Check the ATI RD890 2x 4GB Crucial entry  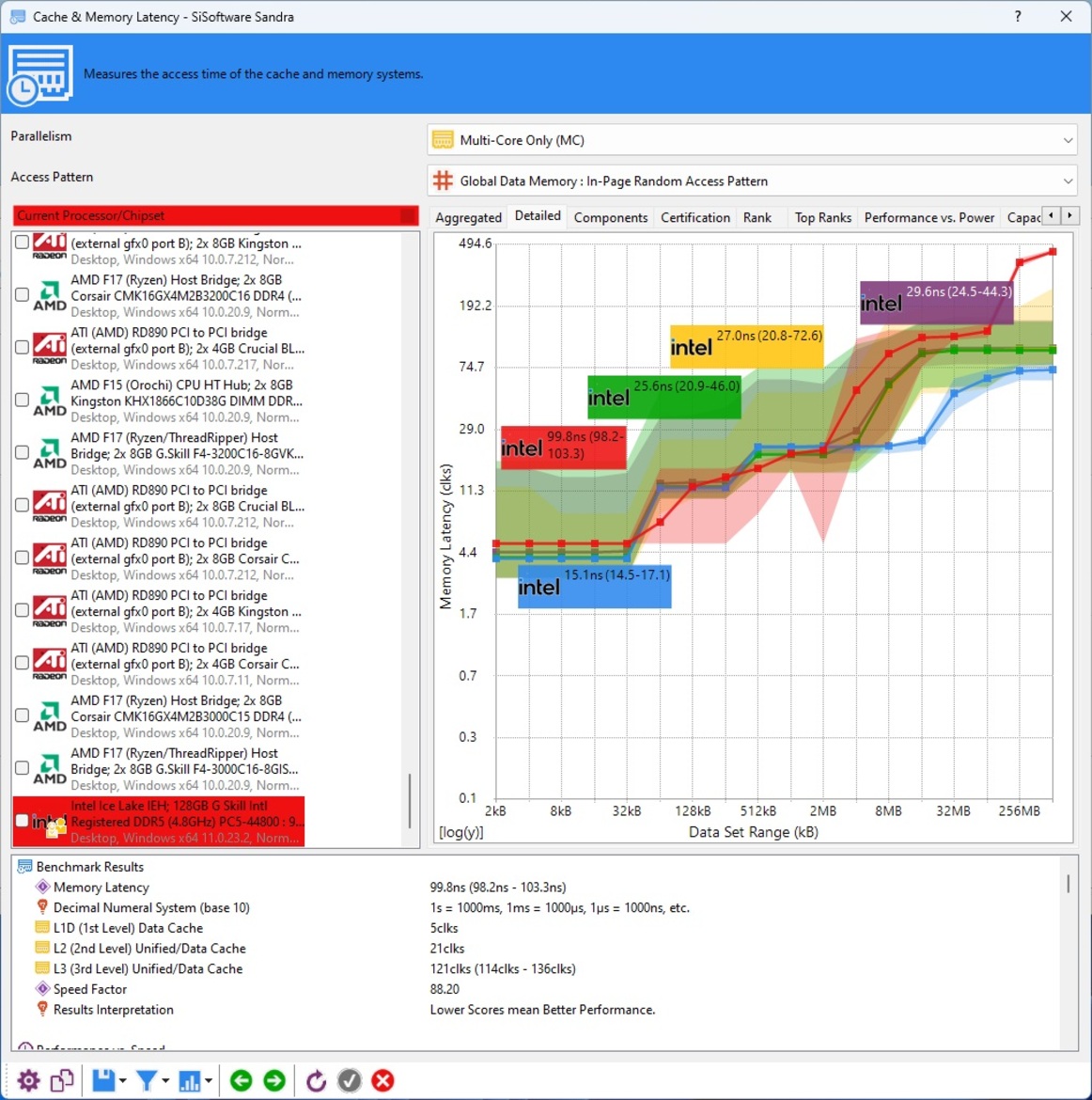[22, 347]
